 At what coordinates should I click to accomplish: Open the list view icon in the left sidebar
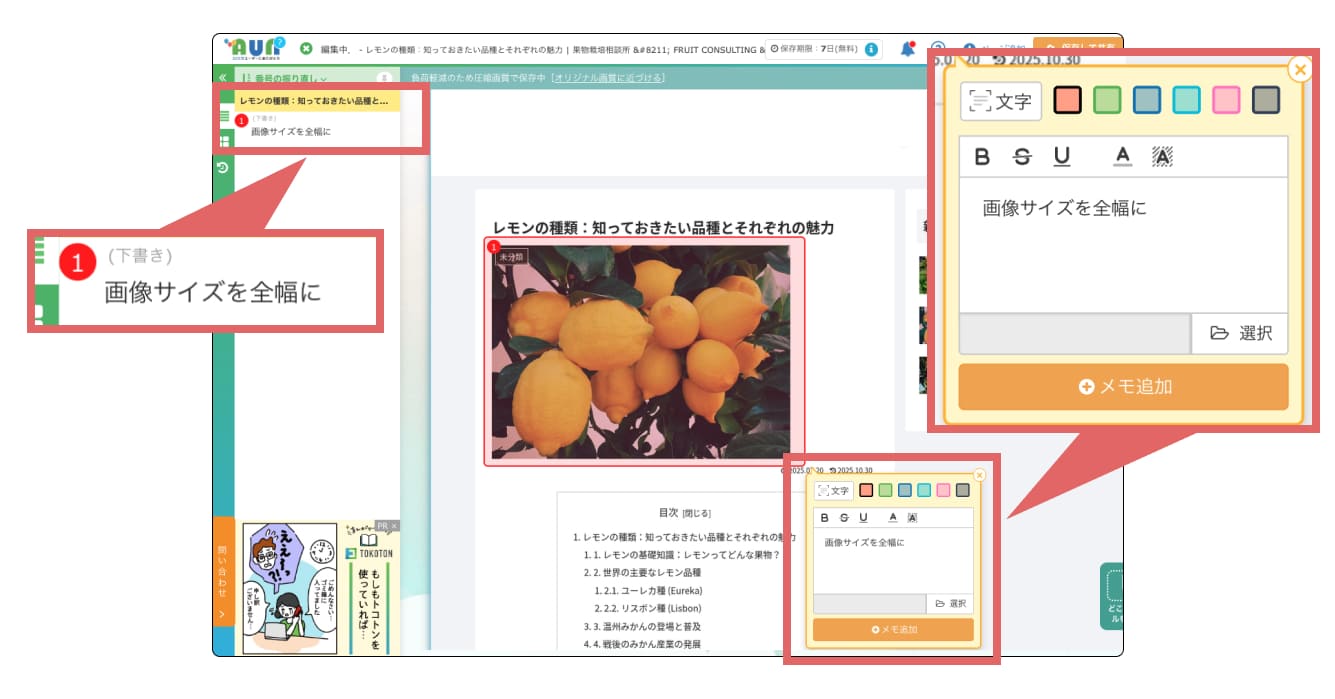point(224,118)
